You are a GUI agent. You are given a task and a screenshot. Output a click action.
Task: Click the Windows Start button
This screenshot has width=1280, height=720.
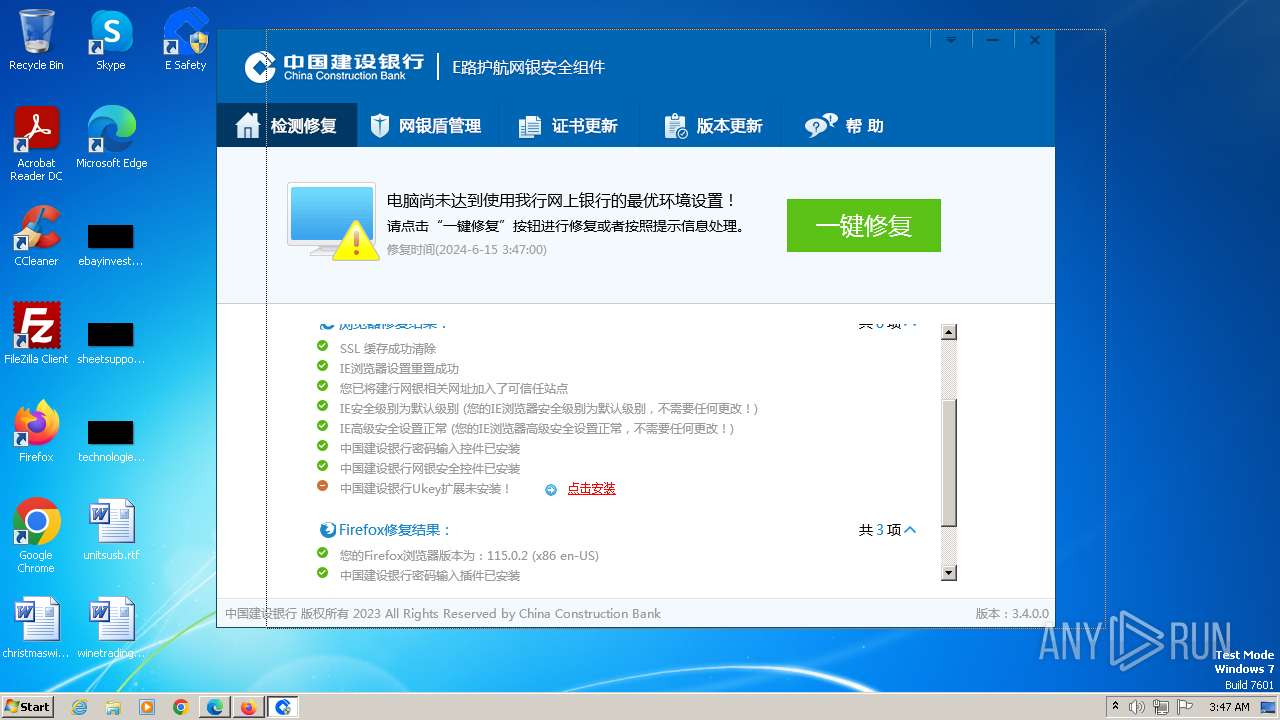tap(27, 706)
